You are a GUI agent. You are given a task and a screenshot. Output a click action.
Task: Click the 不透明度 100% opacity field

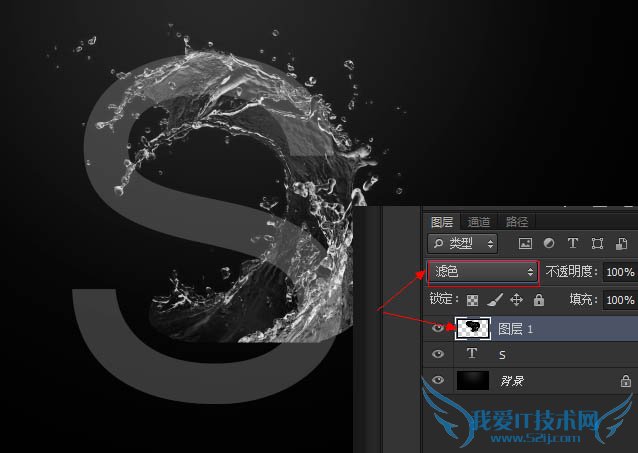(x=620, y=272)
